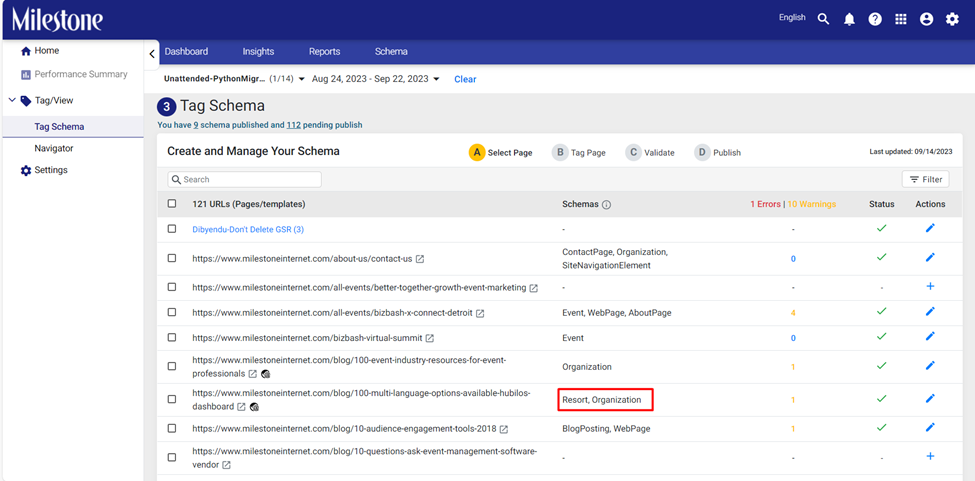This screenshot has height=481, width=975.
Task: Open the Unattended-PythonMigr profile dropdown
Action: tap(234, 79)
